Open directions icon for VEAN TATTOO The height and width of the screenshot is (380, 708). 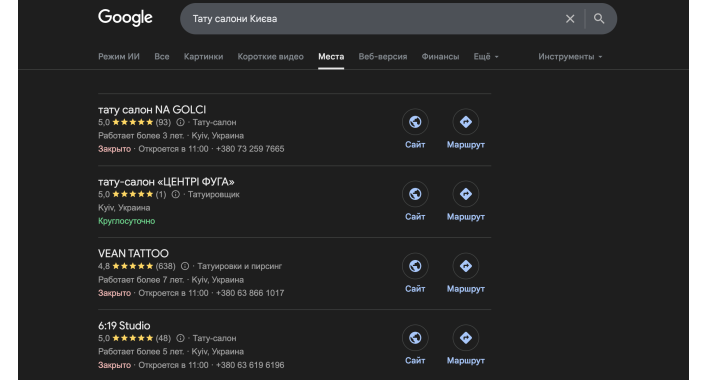pos(466,266)
